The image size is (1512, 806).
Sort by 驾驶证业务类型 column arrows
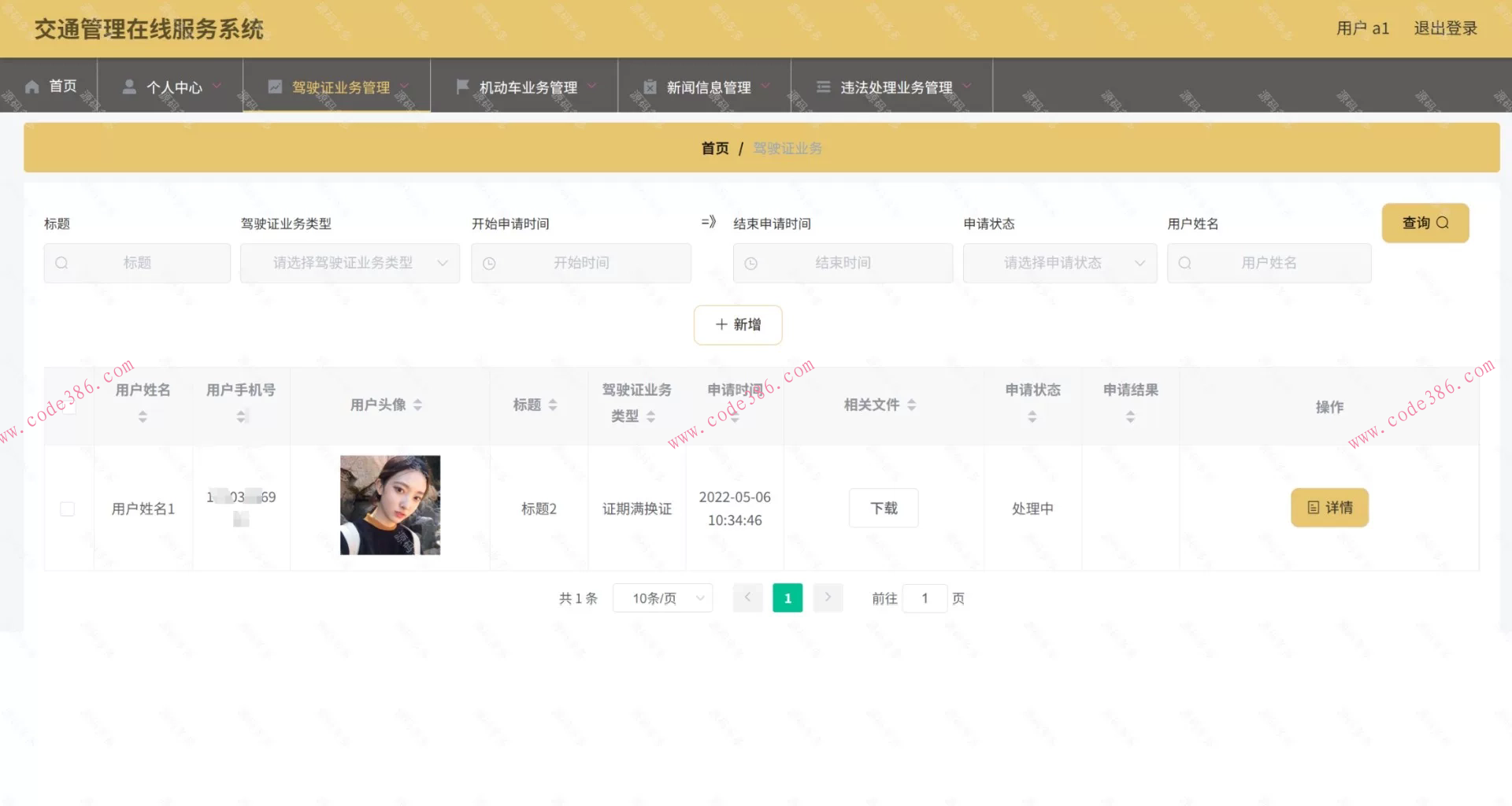pos(650,416)
